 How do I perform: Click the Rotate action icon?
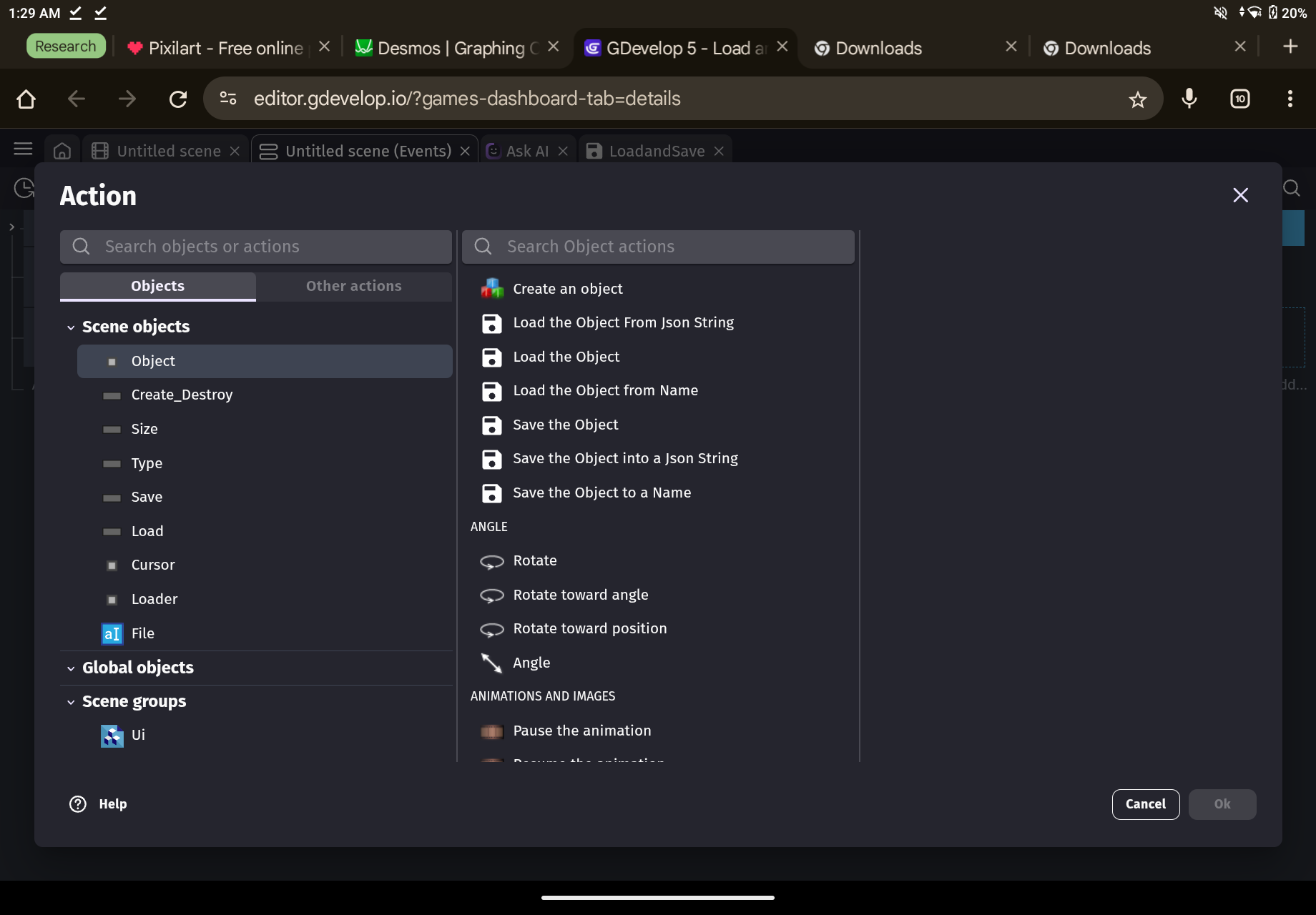(x=492, y=561)
